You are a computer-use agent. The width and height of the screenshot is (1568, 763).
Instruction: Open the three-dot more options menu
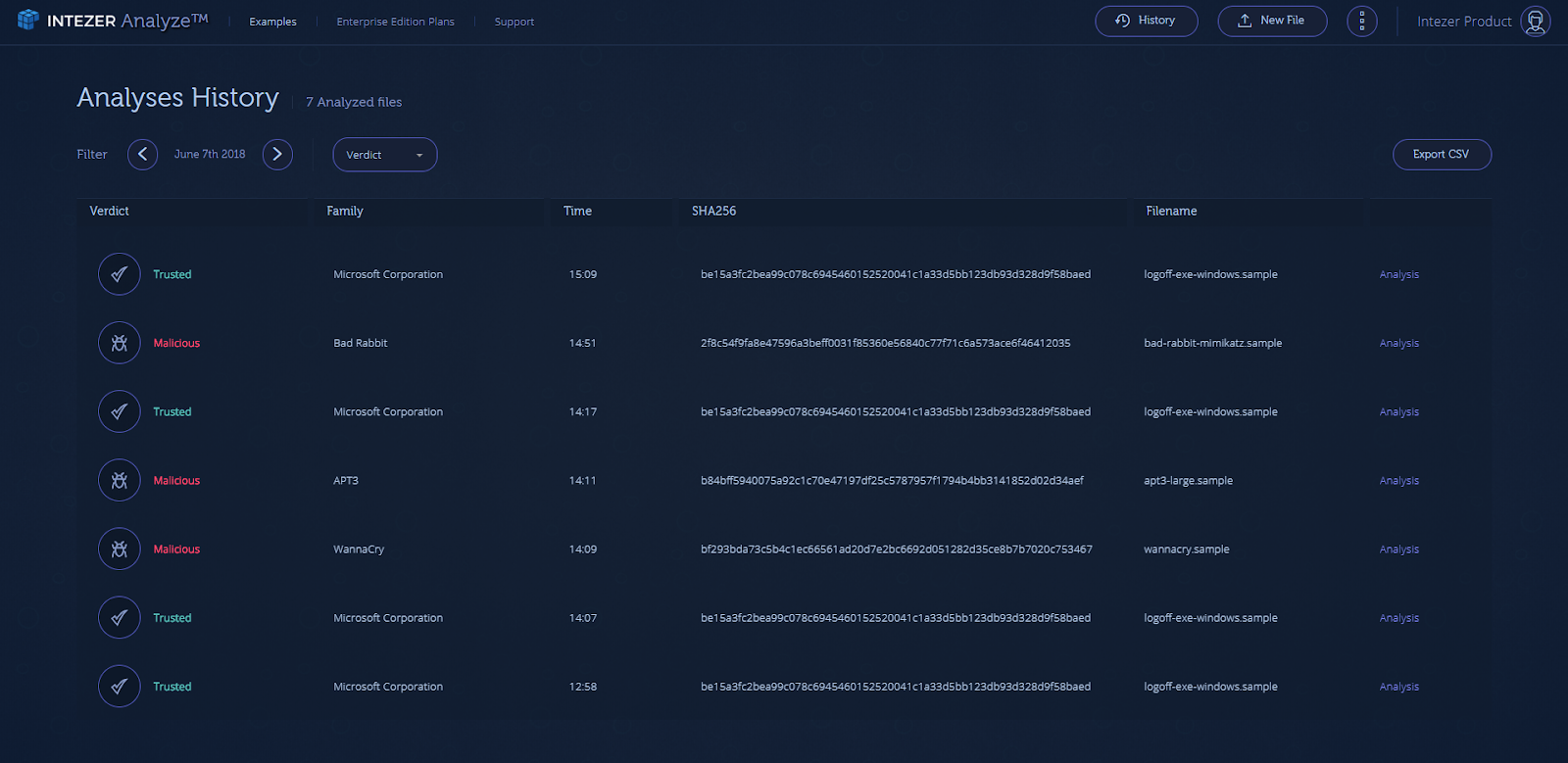click(1361, 21)
